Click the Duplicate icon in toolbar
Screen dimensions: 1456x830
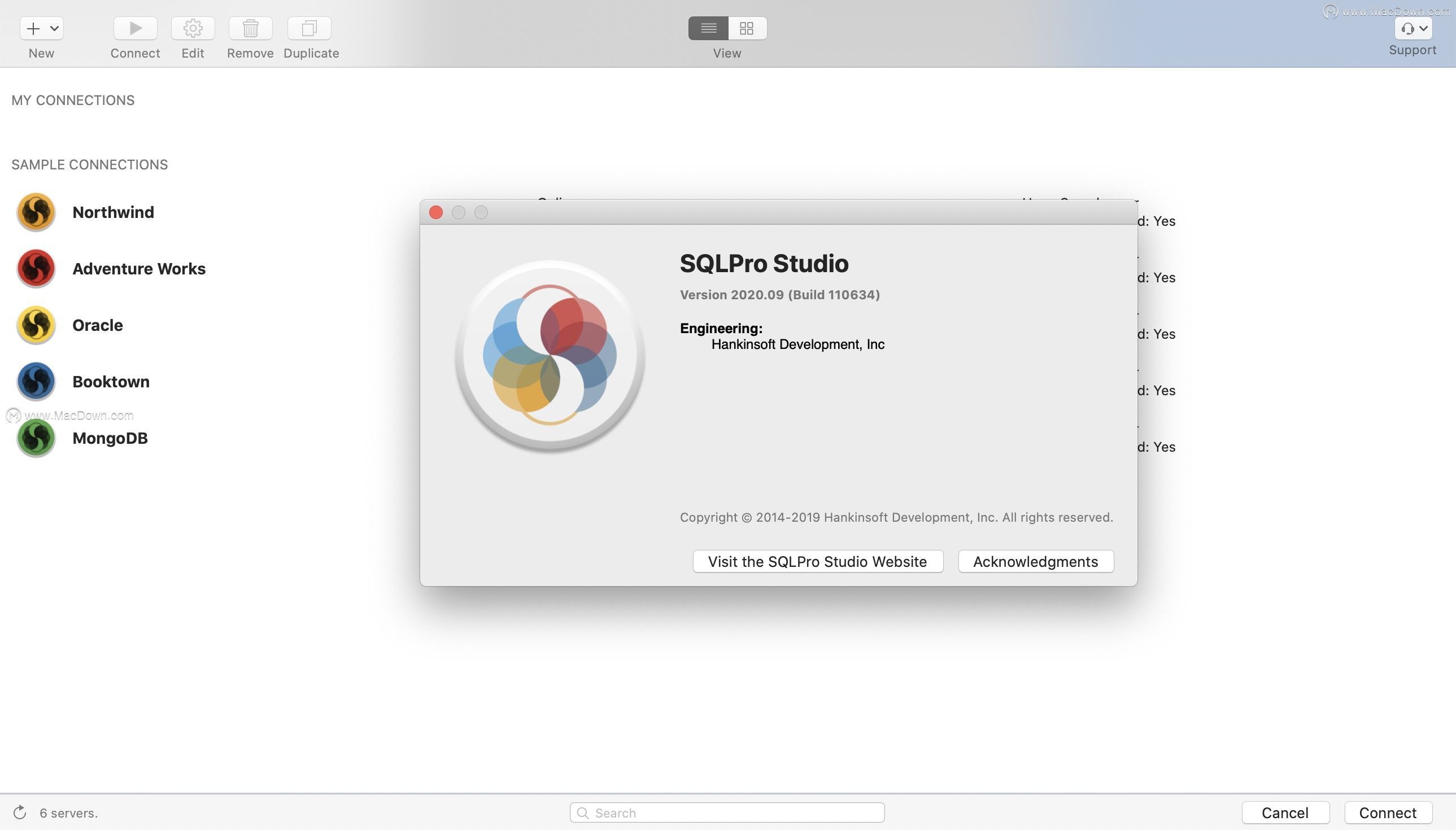pos(309,28)
